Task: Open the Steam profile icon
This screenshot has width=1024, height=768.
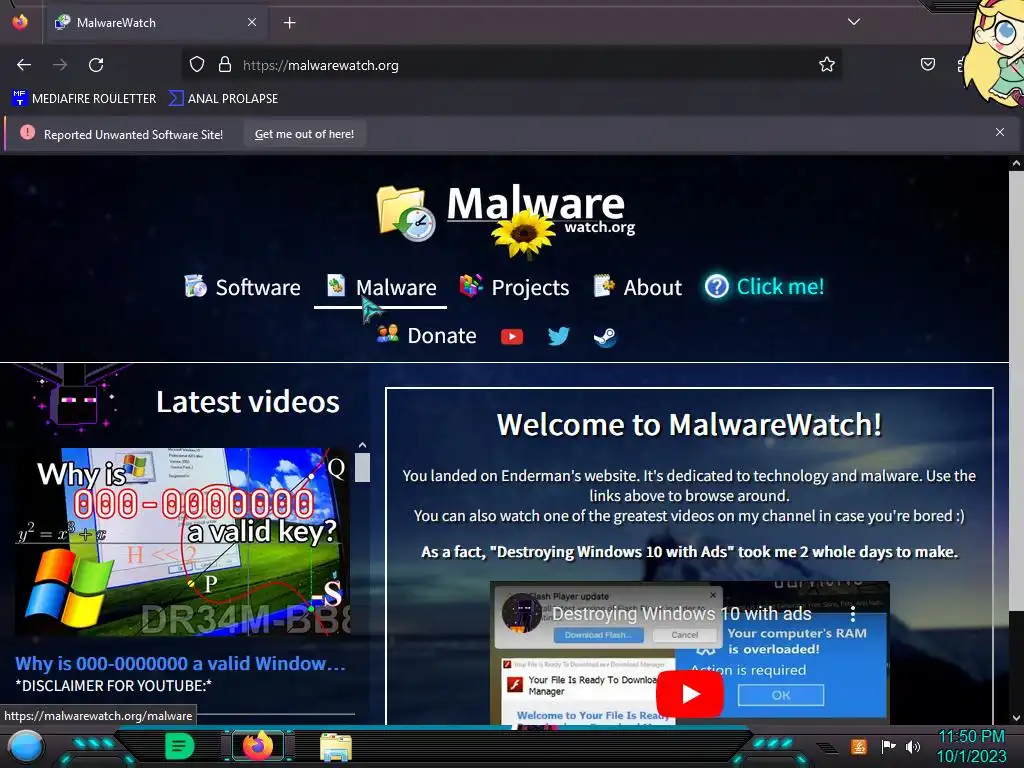Action: pyautogui.click(x=605, y=337)
